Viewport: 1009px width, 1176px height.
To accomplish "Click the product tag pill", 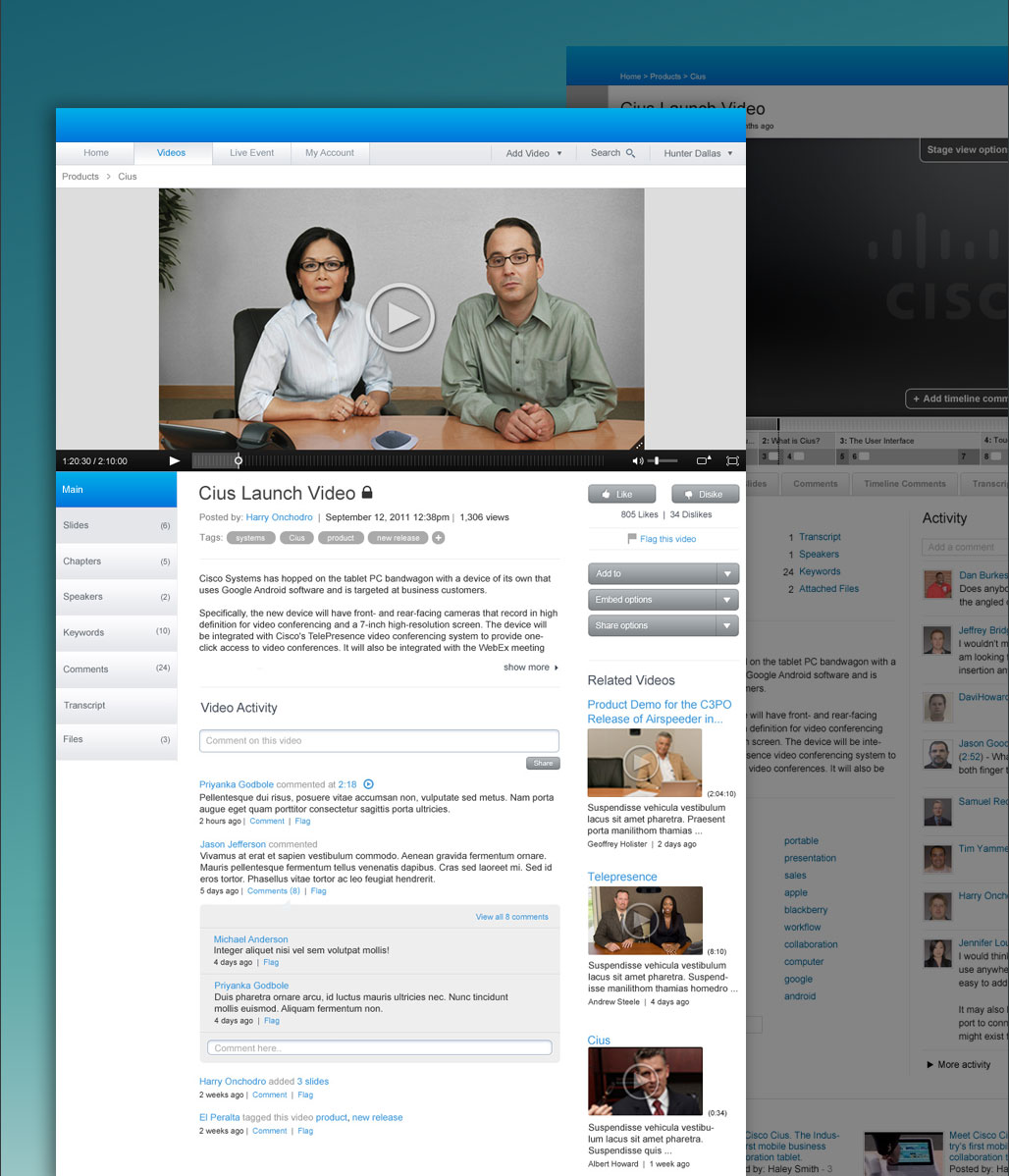I will point(341,538).
